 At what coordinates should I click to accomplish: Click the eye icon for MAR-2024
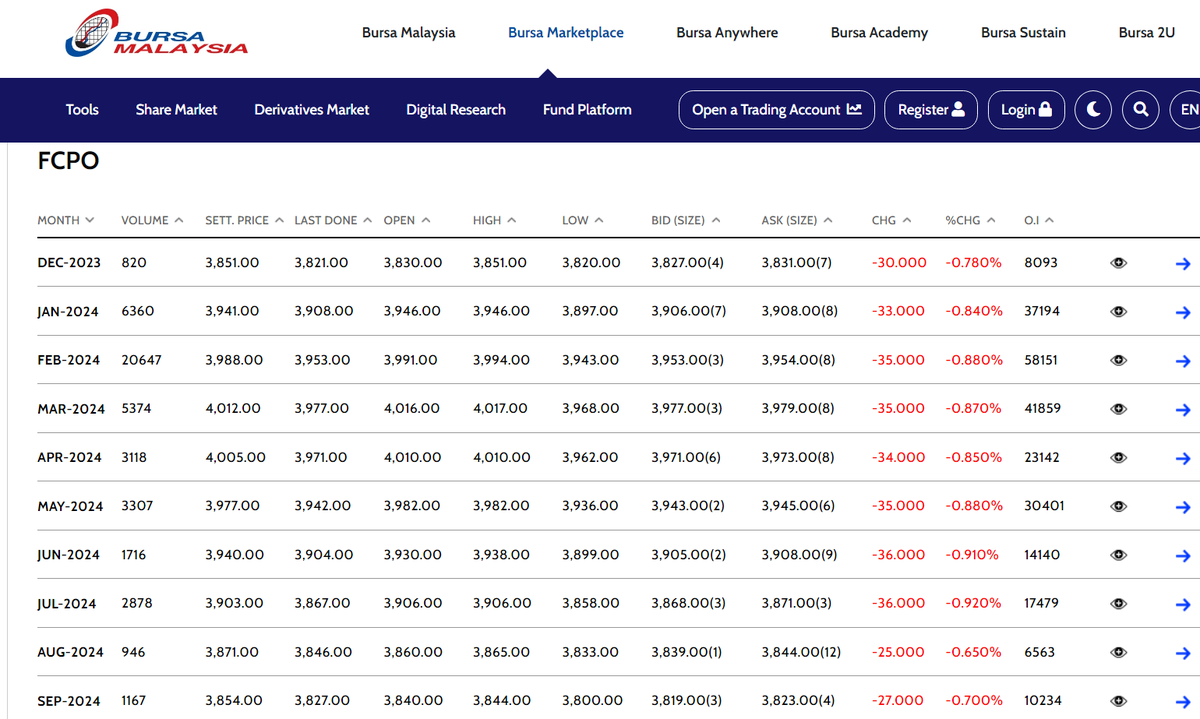tap(1119, 409)
